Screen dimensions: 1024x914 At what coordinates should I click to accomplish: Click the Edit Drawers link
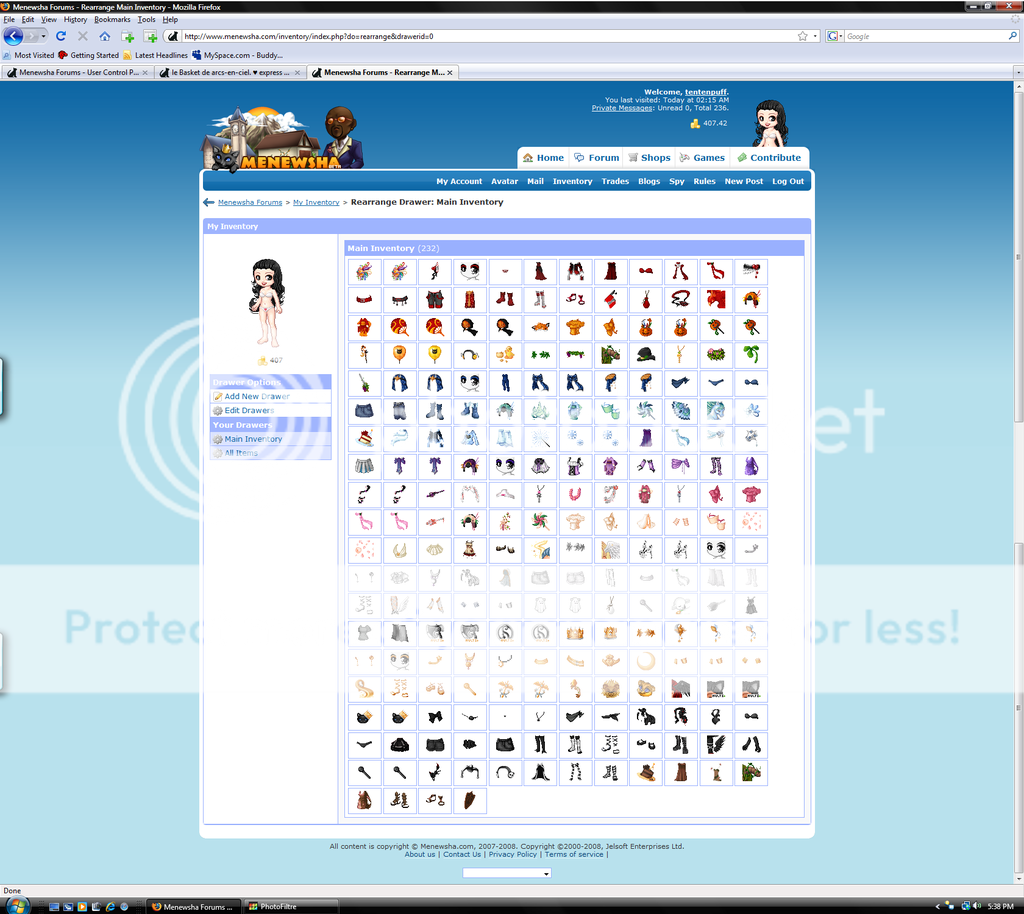pyautogui.click(x=248, y=411)
